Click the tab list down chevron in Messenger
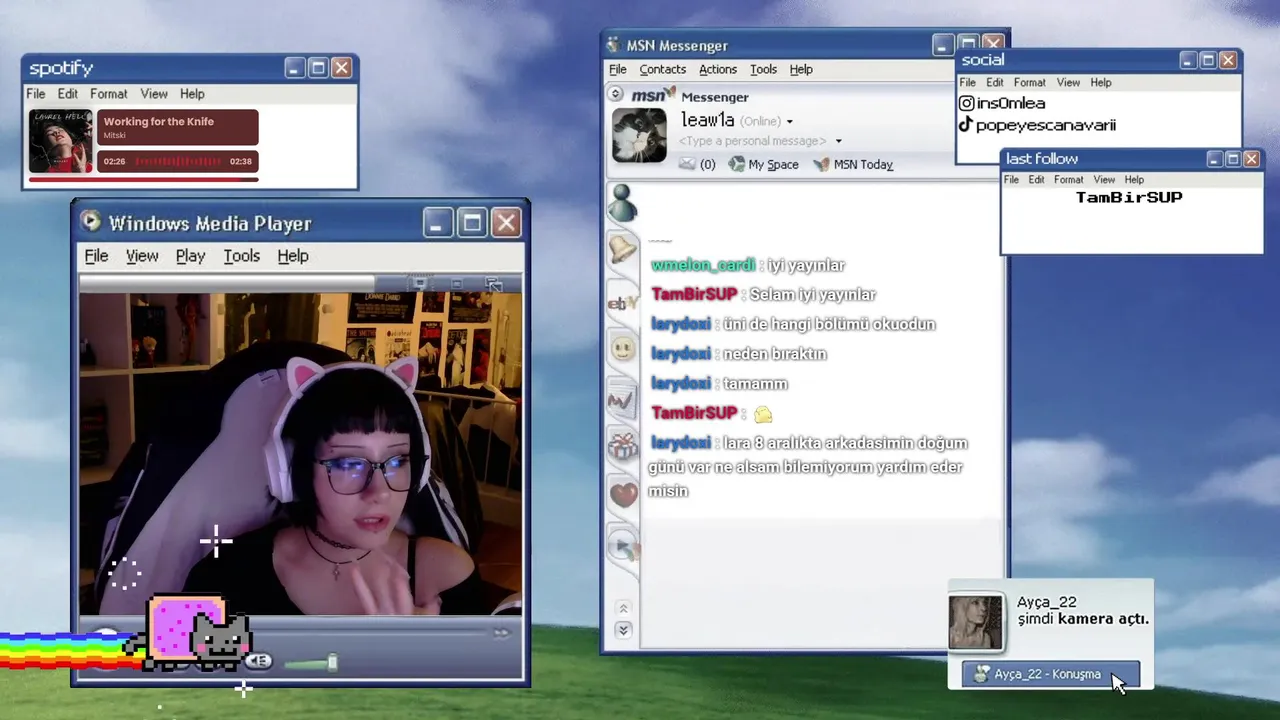Image resolution: width=1280 pixels, height=720 pixels. click(623, 630)
